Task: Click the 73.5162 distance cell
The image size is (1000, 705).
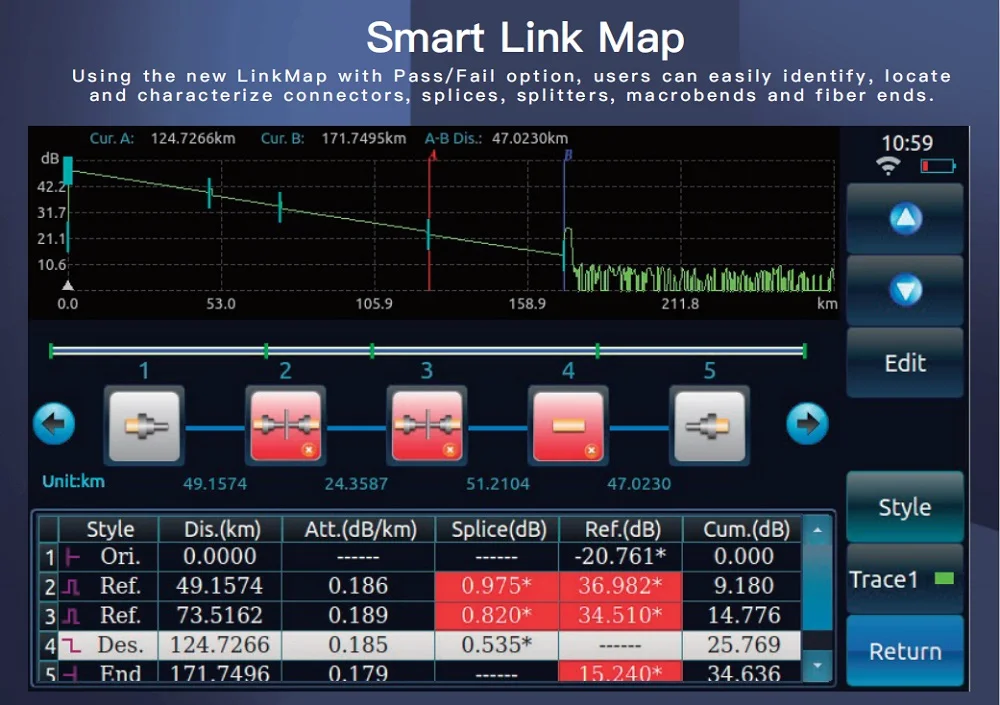Action: tap(219, 616)
